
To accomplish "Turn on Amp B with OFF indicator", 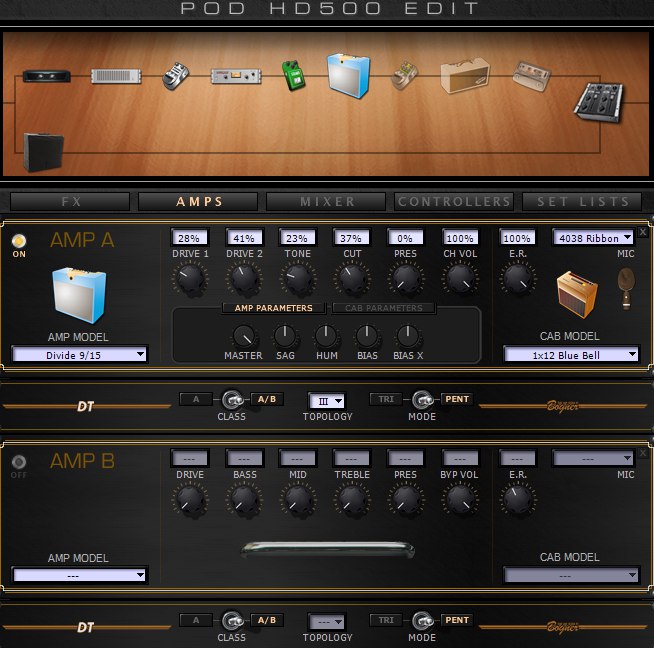I will coord(19,462).
